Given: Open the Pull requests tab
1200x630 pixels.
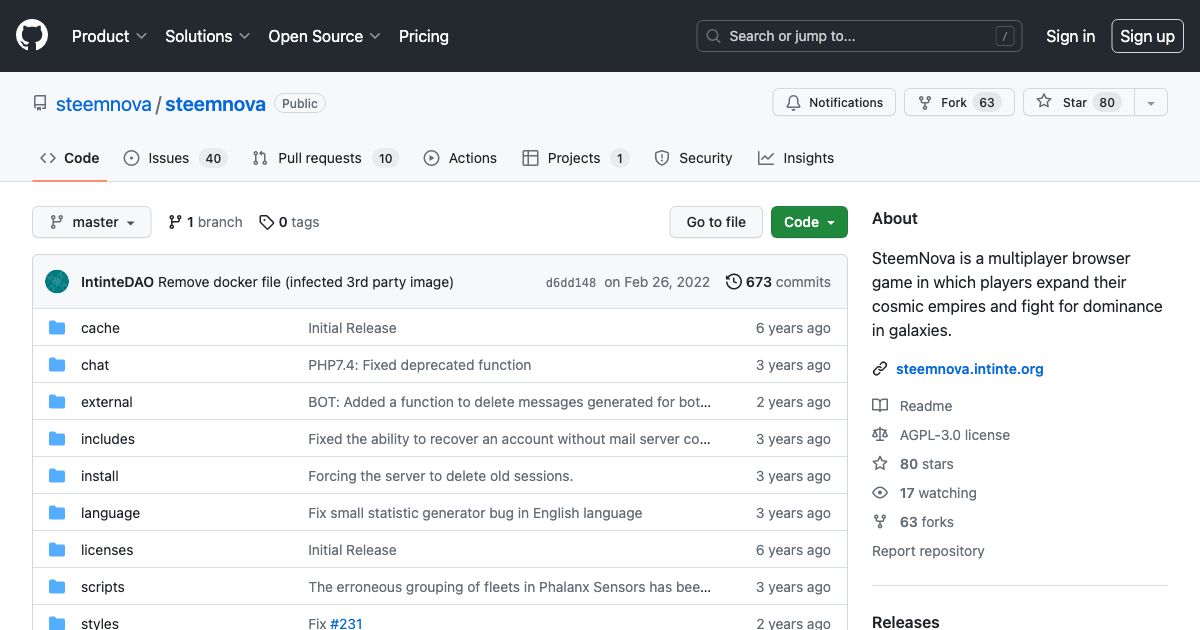Looking at the screenshot, I should [320, 157].
